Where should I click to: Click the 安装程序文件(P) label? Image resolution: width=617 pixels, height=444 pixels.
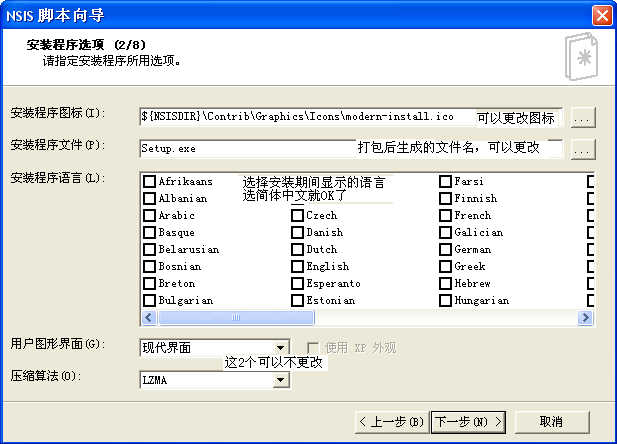[x=58, y=146]
